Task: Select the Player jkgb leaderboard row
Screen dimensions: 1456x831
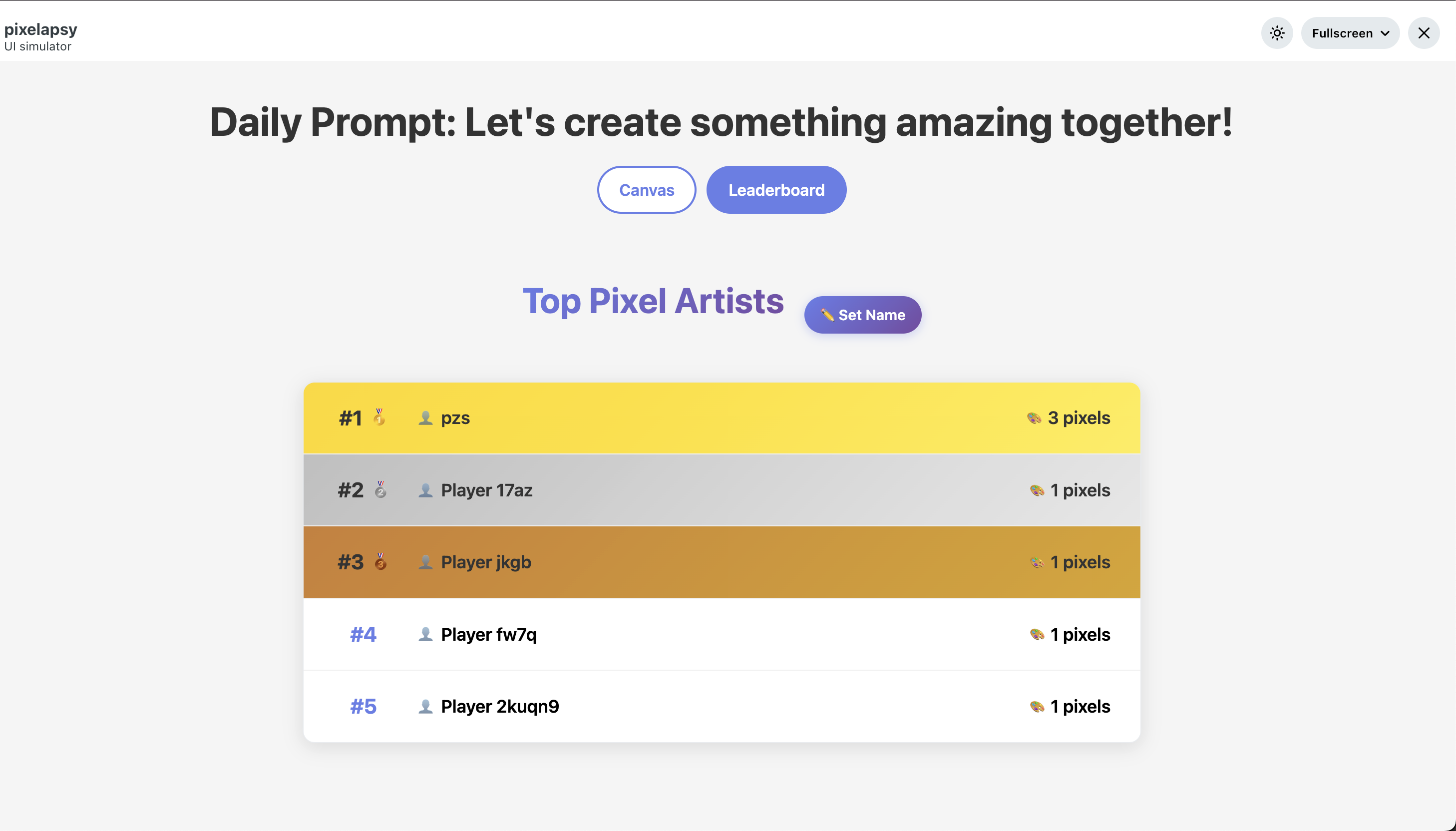Action: [721, 562]
